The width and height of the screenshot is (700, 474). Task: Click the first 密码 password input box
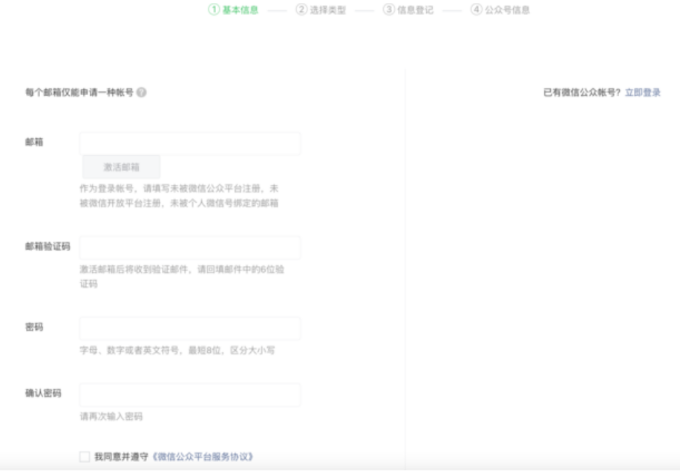[x=190, y=329]
